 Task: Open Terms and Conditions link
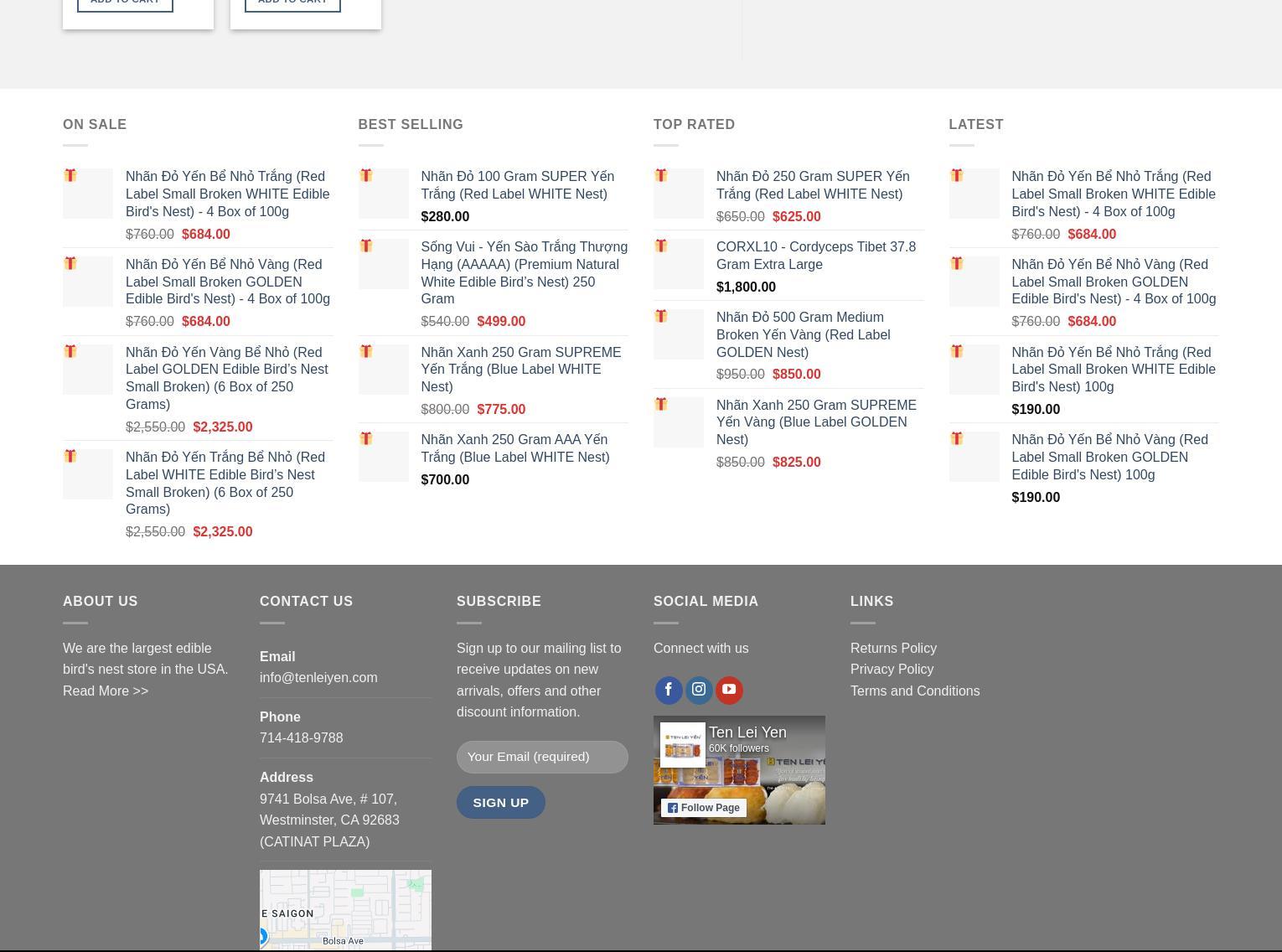click(914, 691)
